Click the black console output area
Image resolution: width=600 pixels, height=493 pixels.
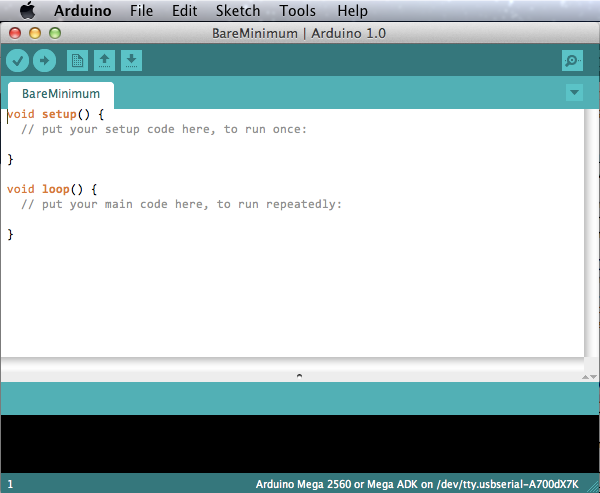[x=300, y=443]
